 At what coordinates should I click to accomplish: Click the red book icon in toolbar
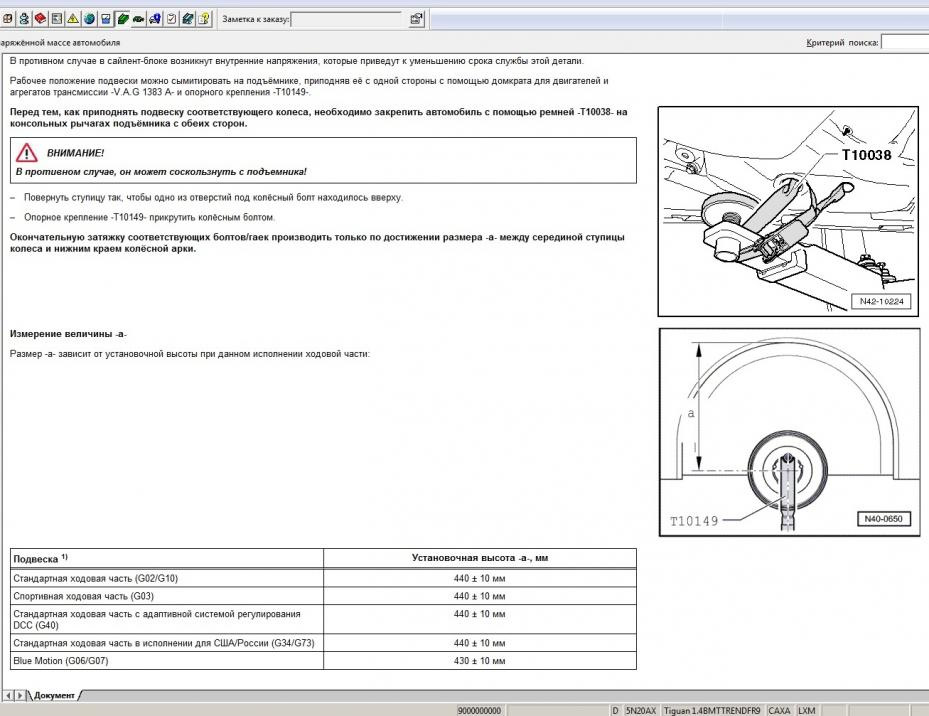39,19
